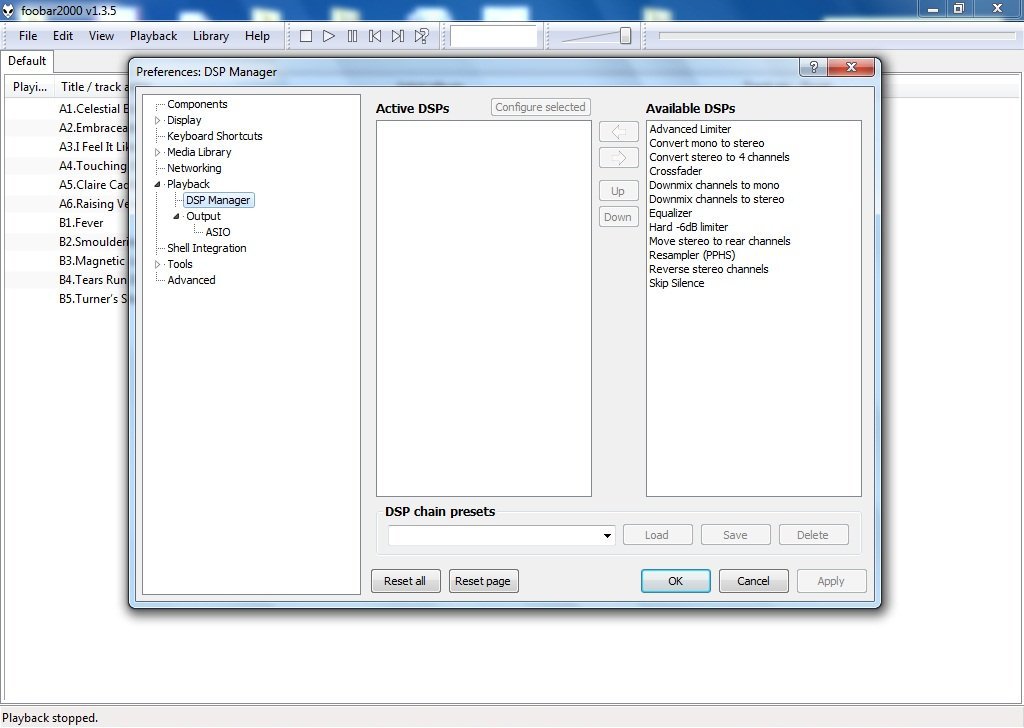Click the Reset all button
This screenshot has height=728, width=1024.
[x=406, y=581]
